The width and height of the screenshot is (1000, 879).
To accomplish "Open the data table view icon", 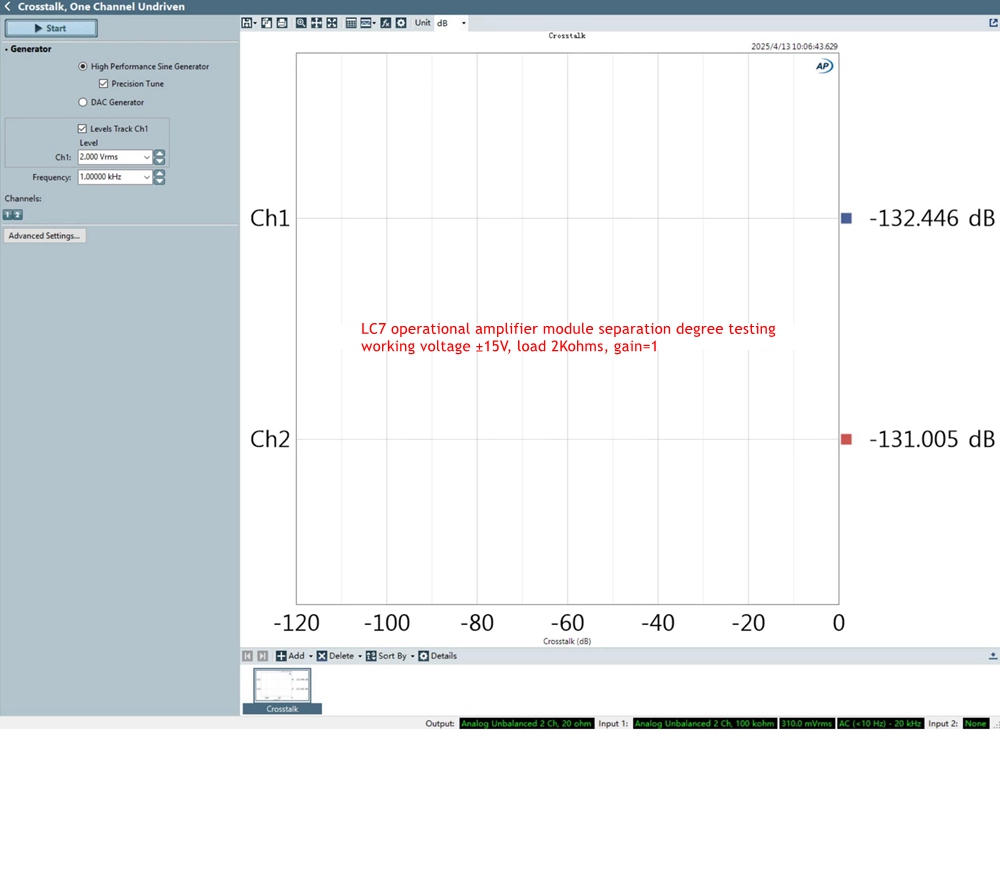I will [x=351, y=22].
